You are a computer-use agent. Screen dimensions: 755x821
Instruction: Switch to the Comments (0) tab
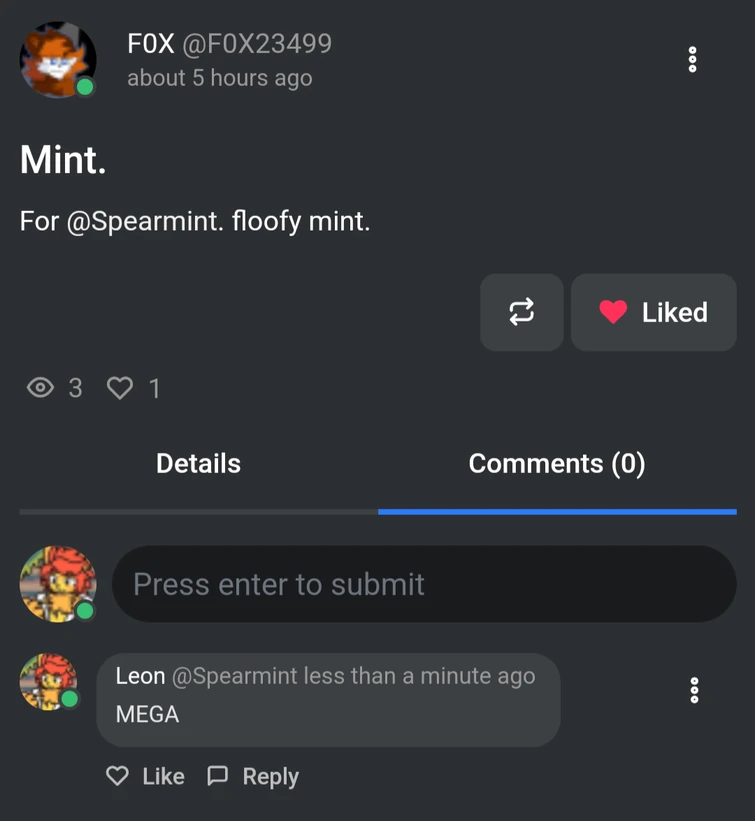556,464
